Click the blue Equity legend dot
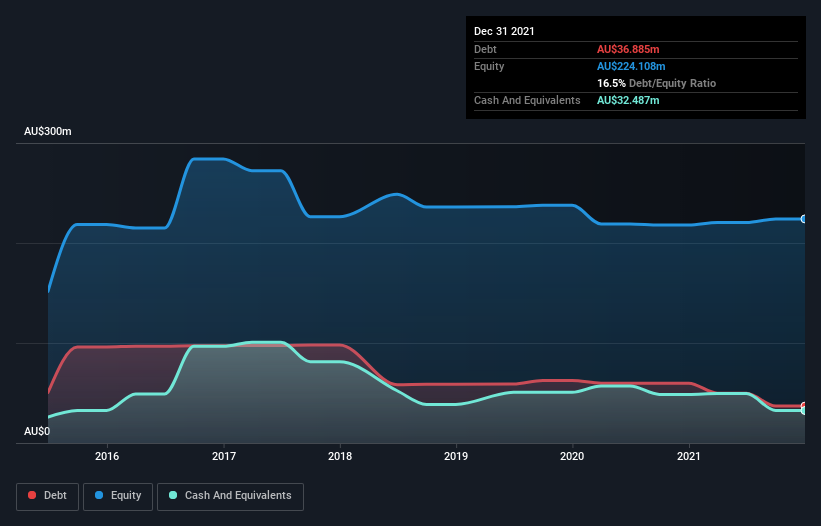821x526 pixels. (x=99, y=495)
